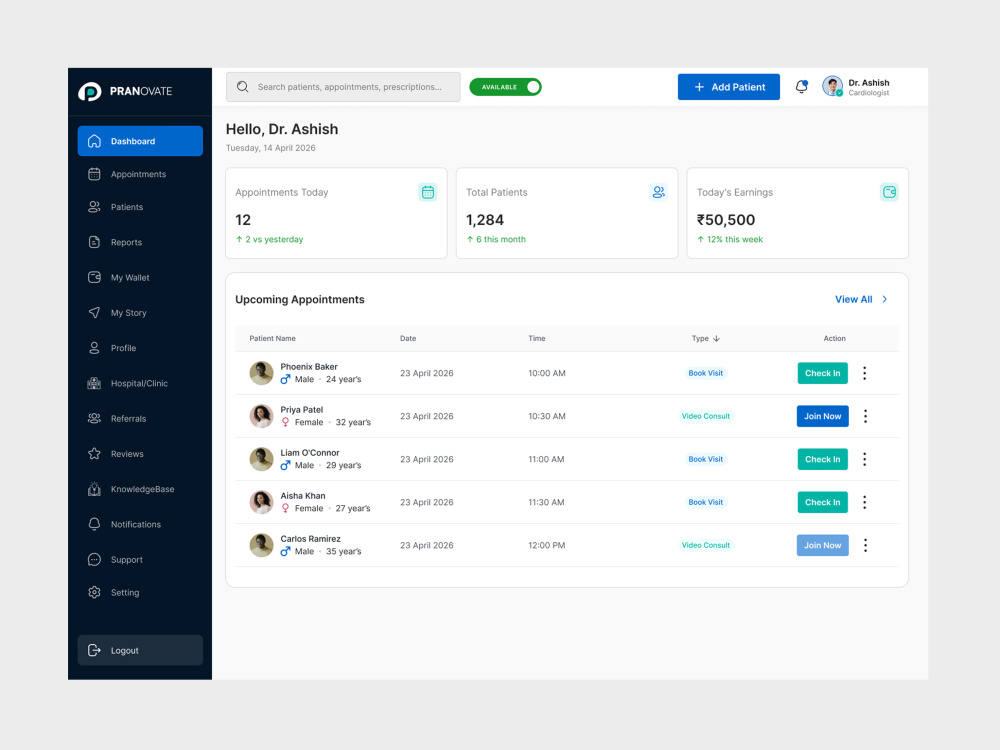The height and width of the screenshot is (750, 1000).
Task: Open the KnowledgeBase icon
Action: [94, 489]
